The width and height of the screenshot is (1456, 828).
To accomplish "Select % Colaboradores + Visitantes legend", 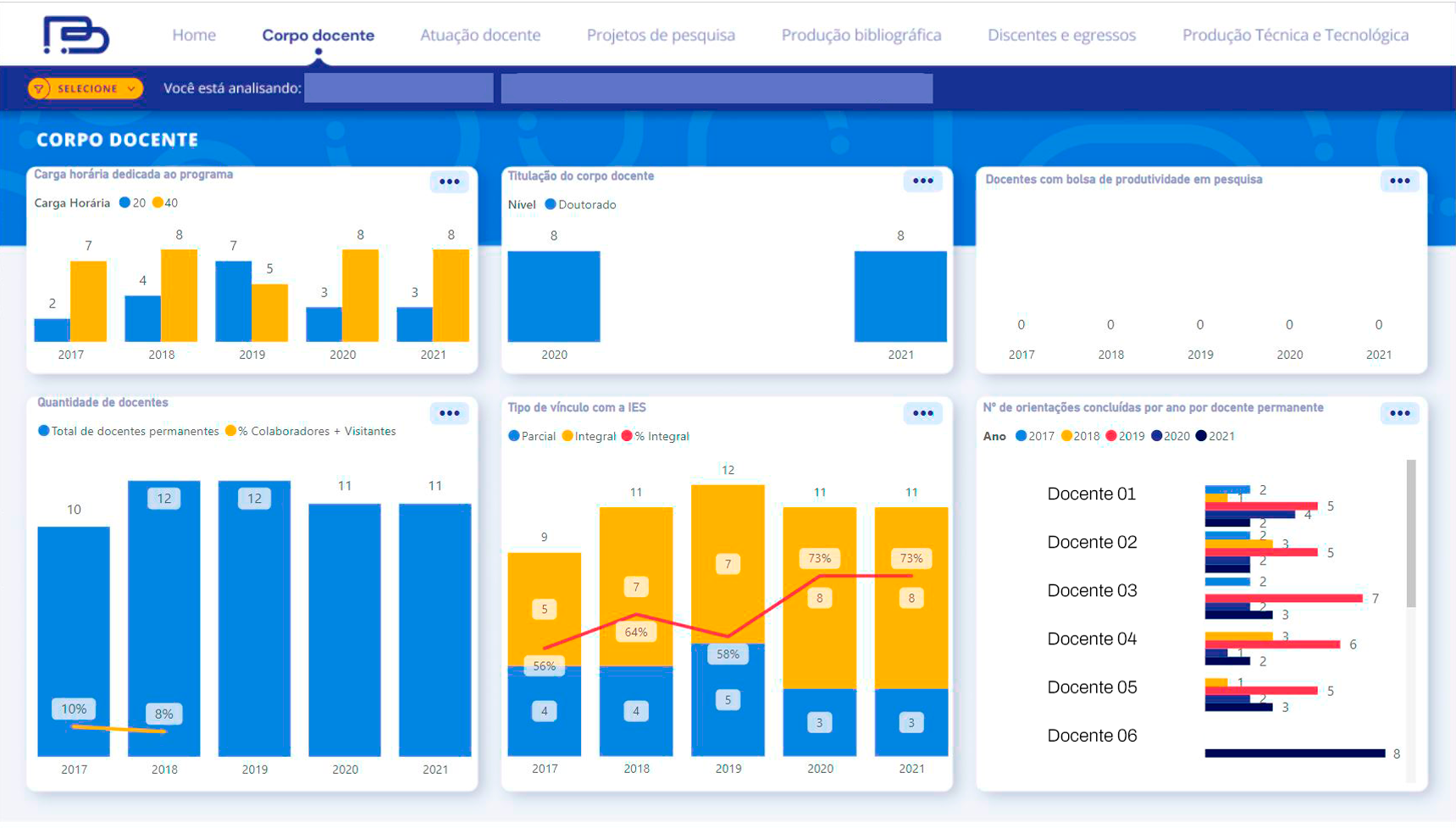I will pos(310,431).
